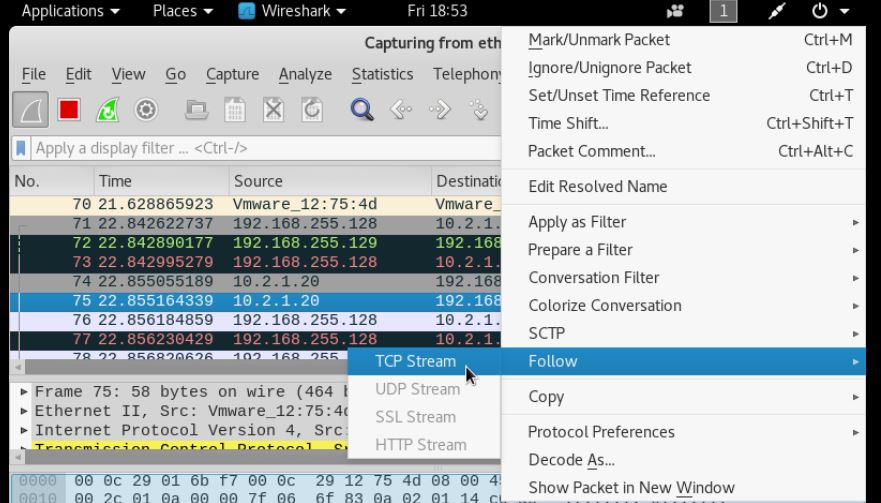The height and width of the screenshot is (503, 881).
Task: Click the reload capture file icon
Action: [x=312, y=110]
